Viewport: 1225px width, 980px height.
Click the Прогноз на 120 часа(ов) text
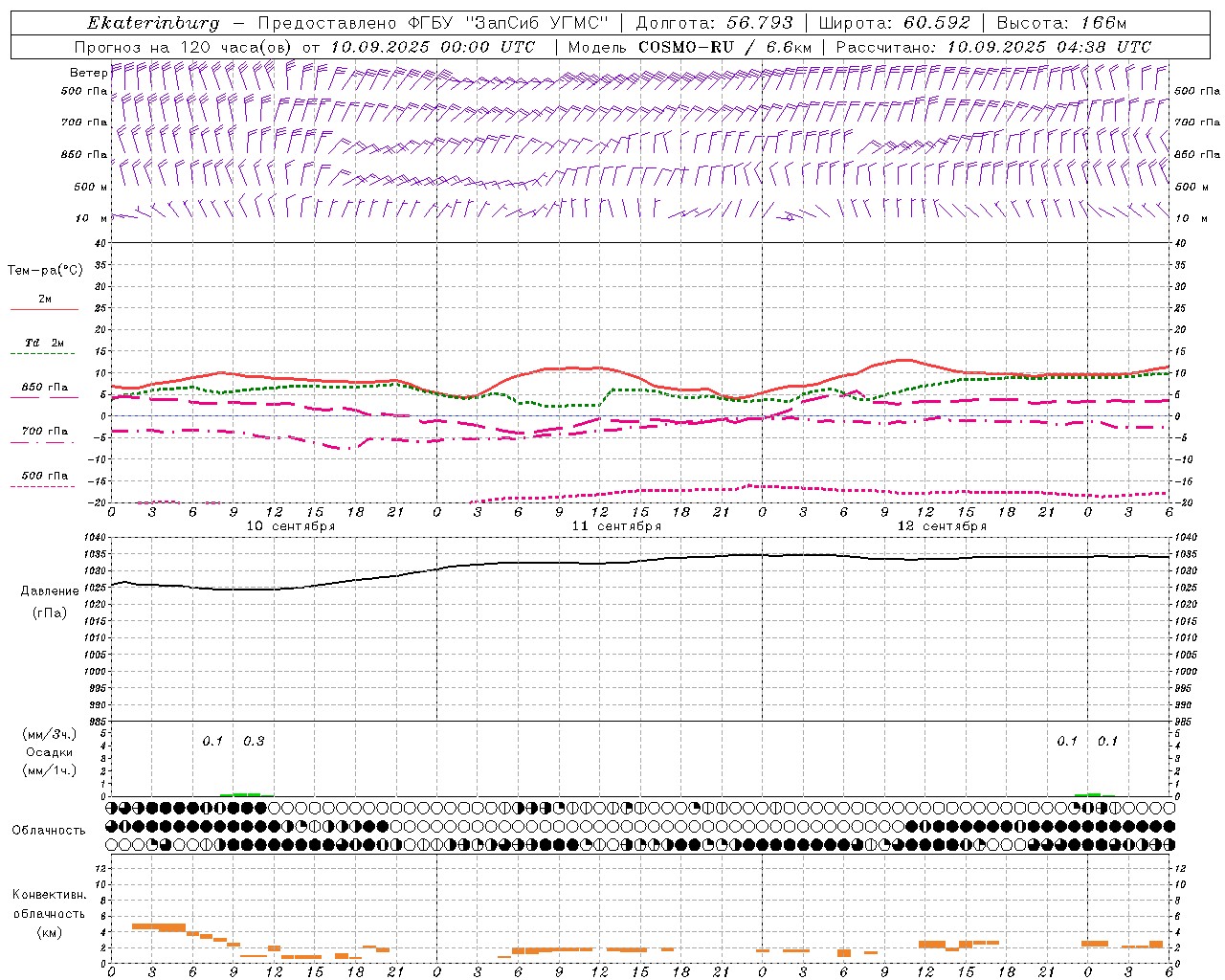185,47
